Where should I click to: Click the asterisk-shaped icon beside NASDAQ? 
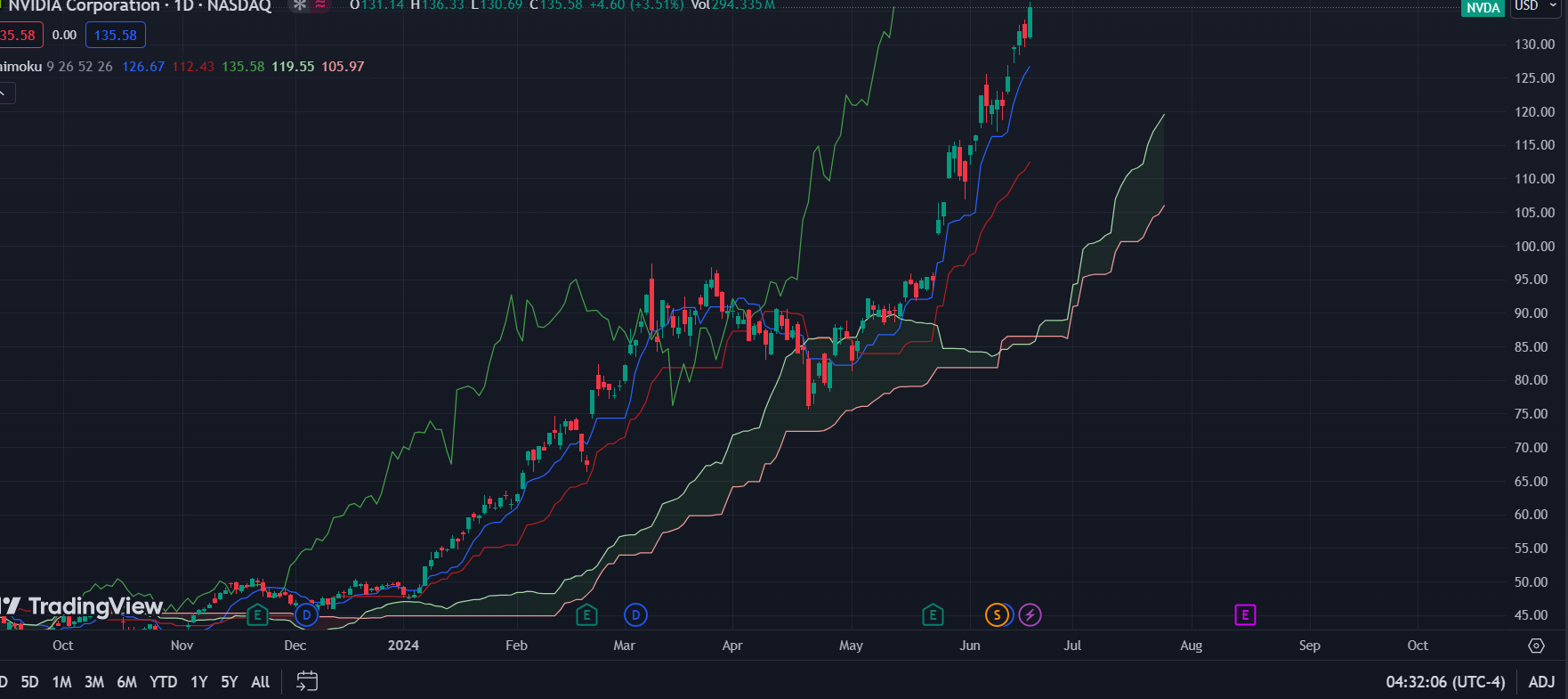tap(300, 5)
